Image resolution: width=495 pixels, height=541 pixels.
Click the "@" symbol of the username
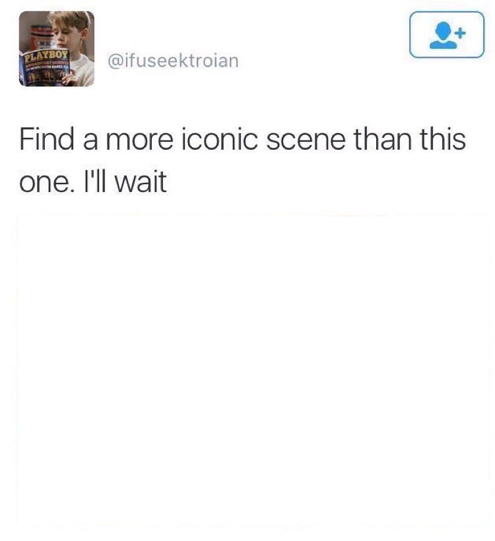(115, 61)
